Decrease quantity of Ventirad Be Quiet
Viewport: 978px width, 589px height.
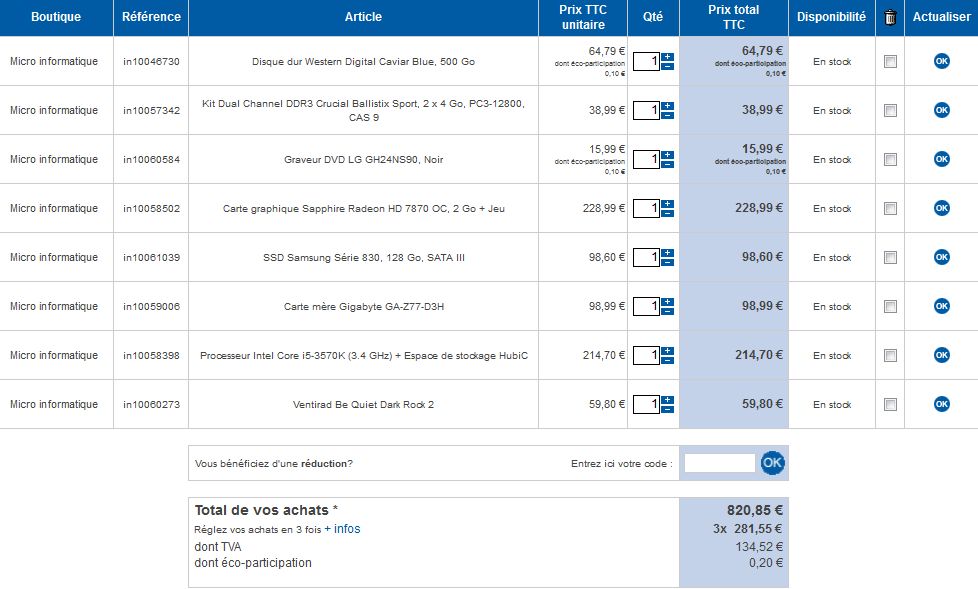pos(667,409)
